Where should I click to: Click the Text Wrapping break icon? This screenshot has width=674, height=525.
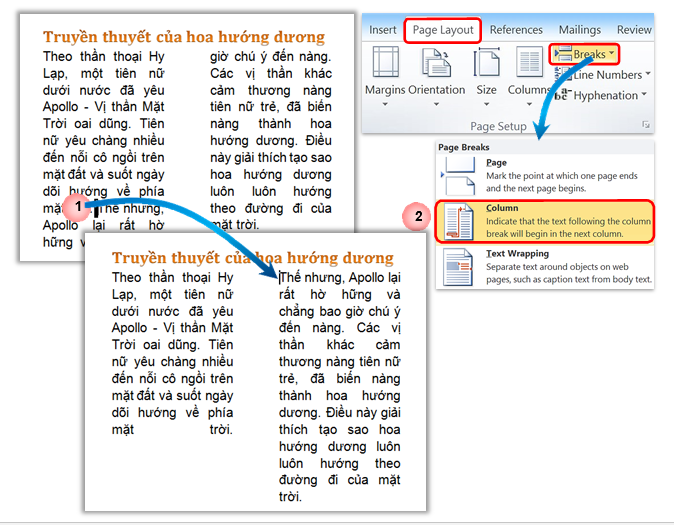459,267
